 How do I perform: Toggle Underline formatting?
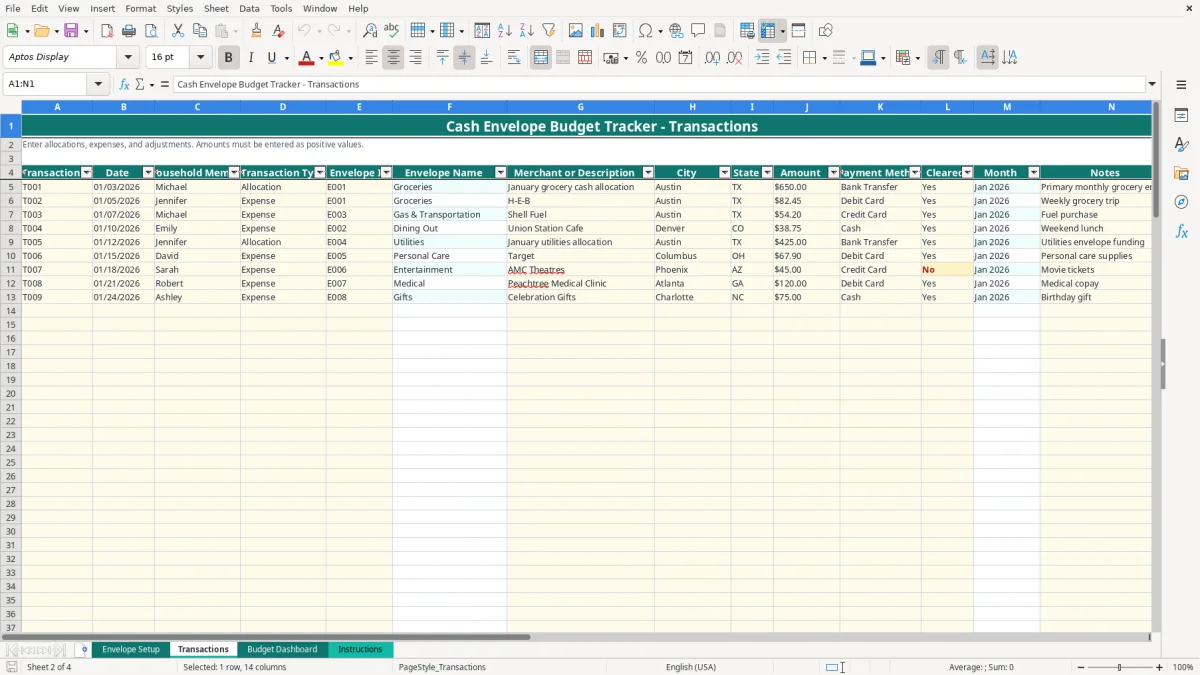[x=271, y=58]
